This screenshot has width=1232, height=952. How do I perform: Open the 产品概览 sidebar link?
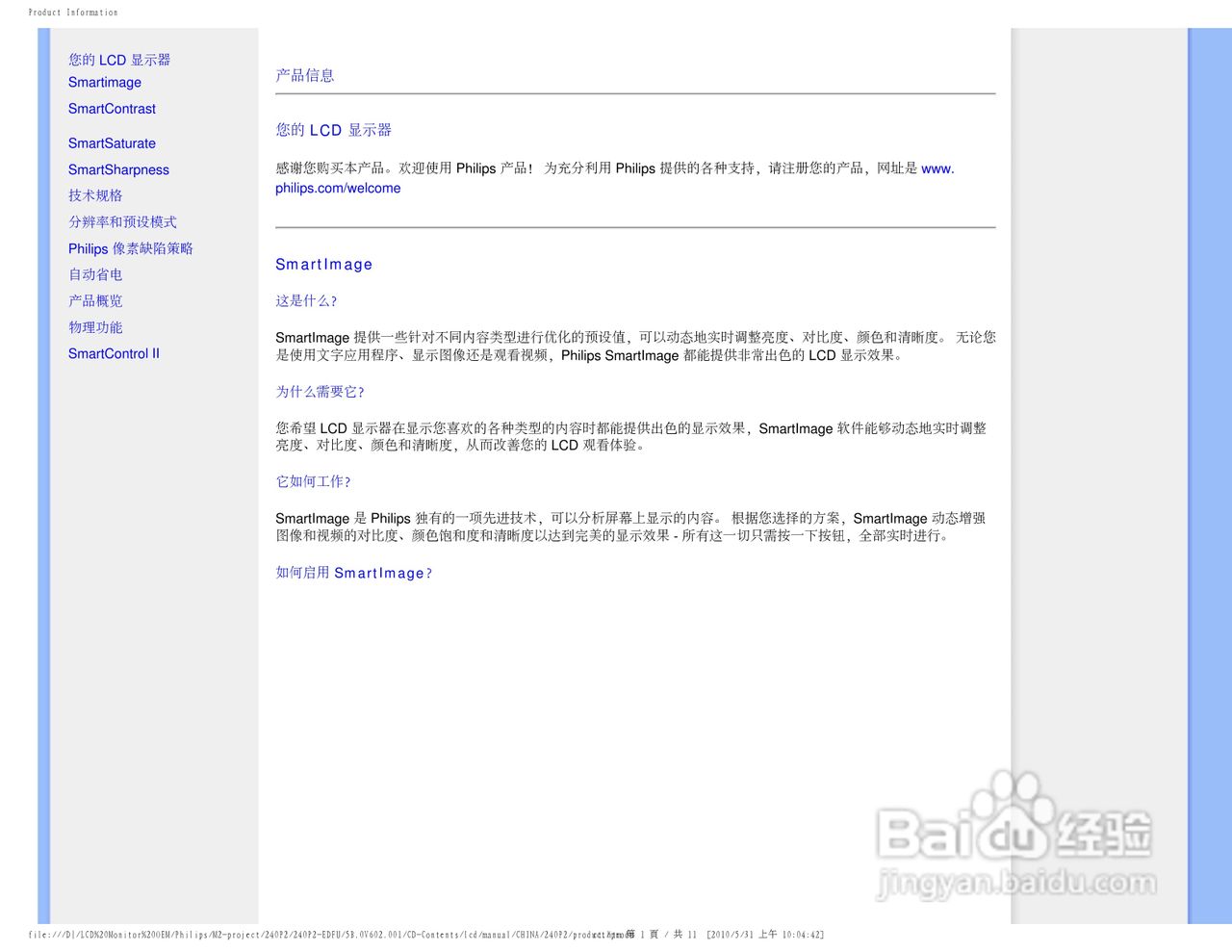[95, 300]
